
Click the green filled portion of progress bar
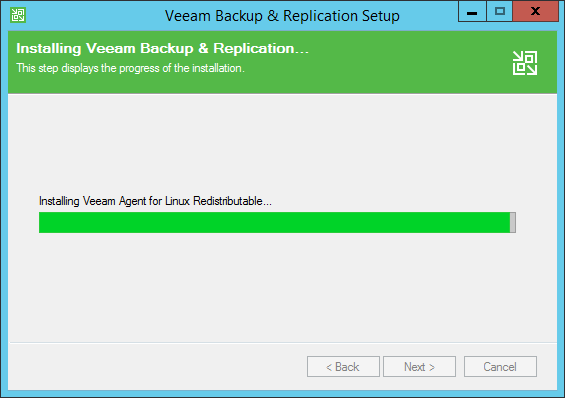pos(274,222)
